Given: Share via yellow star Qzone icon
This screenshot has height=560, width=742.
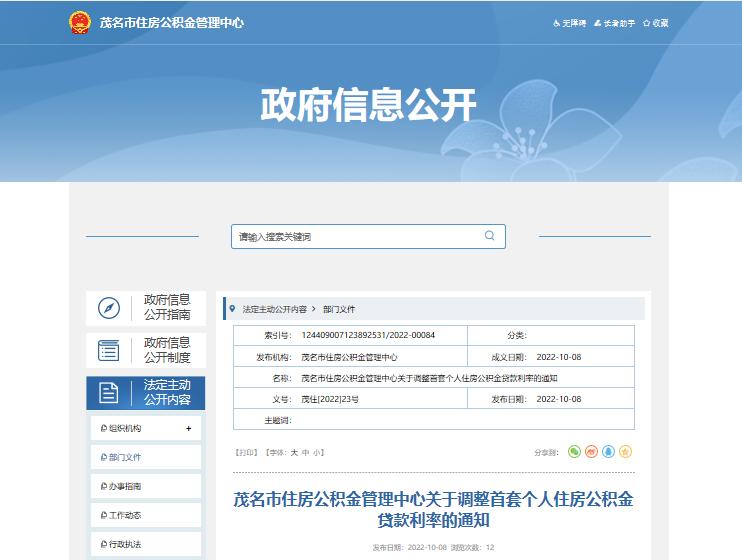Looking at the screenshot, I should 626,452.
